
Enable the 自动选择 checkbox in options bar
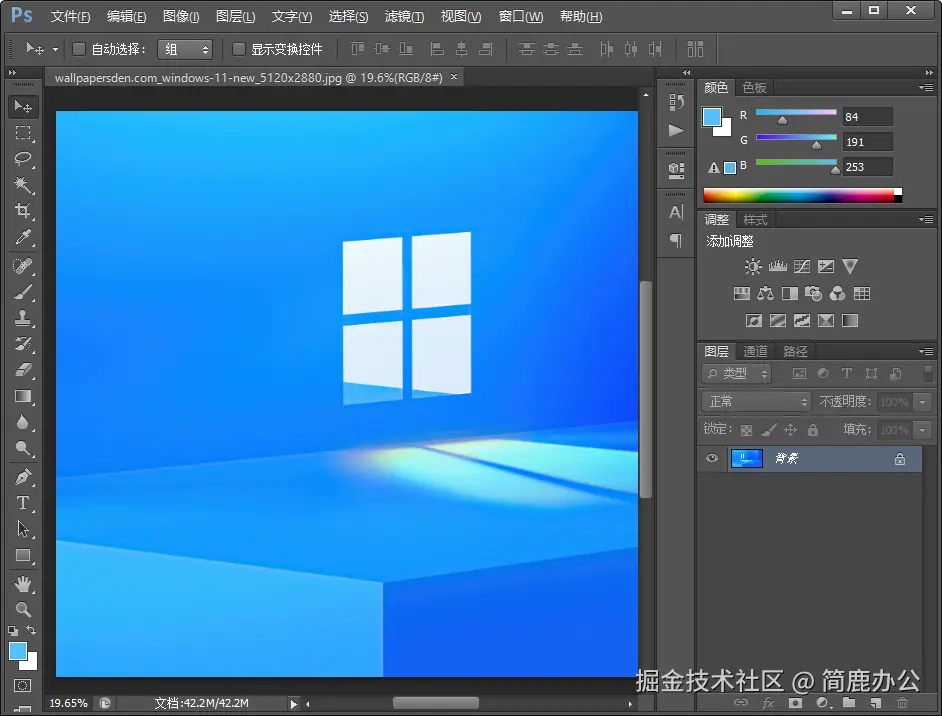[x=79, y=48]
